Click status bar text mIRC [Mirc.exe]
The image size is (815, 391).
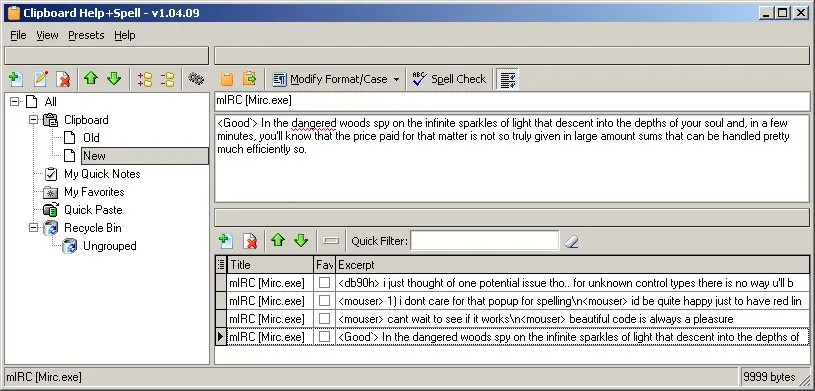coord(44,377)
